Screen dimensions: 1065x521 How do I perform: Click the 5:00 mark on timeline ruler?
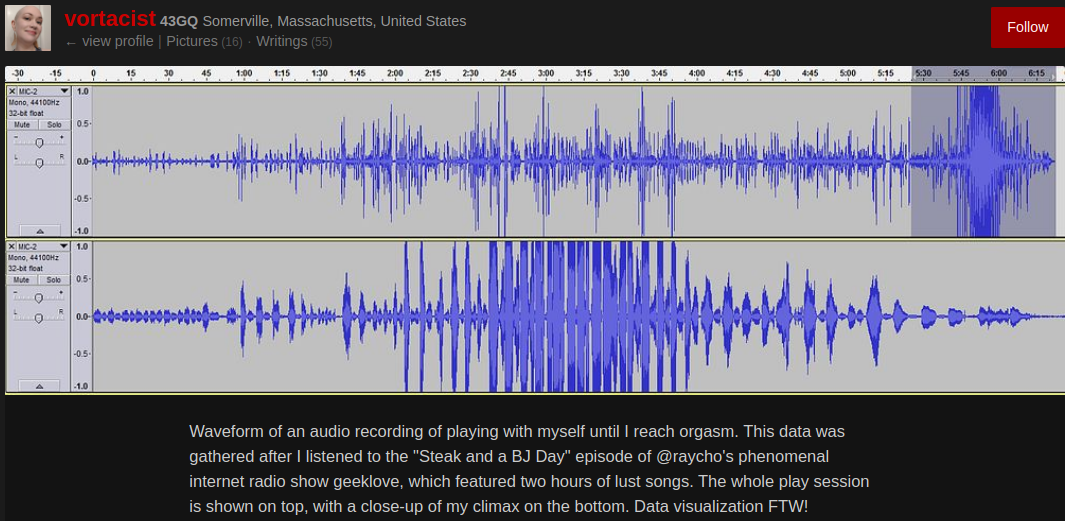pos(847,73)
